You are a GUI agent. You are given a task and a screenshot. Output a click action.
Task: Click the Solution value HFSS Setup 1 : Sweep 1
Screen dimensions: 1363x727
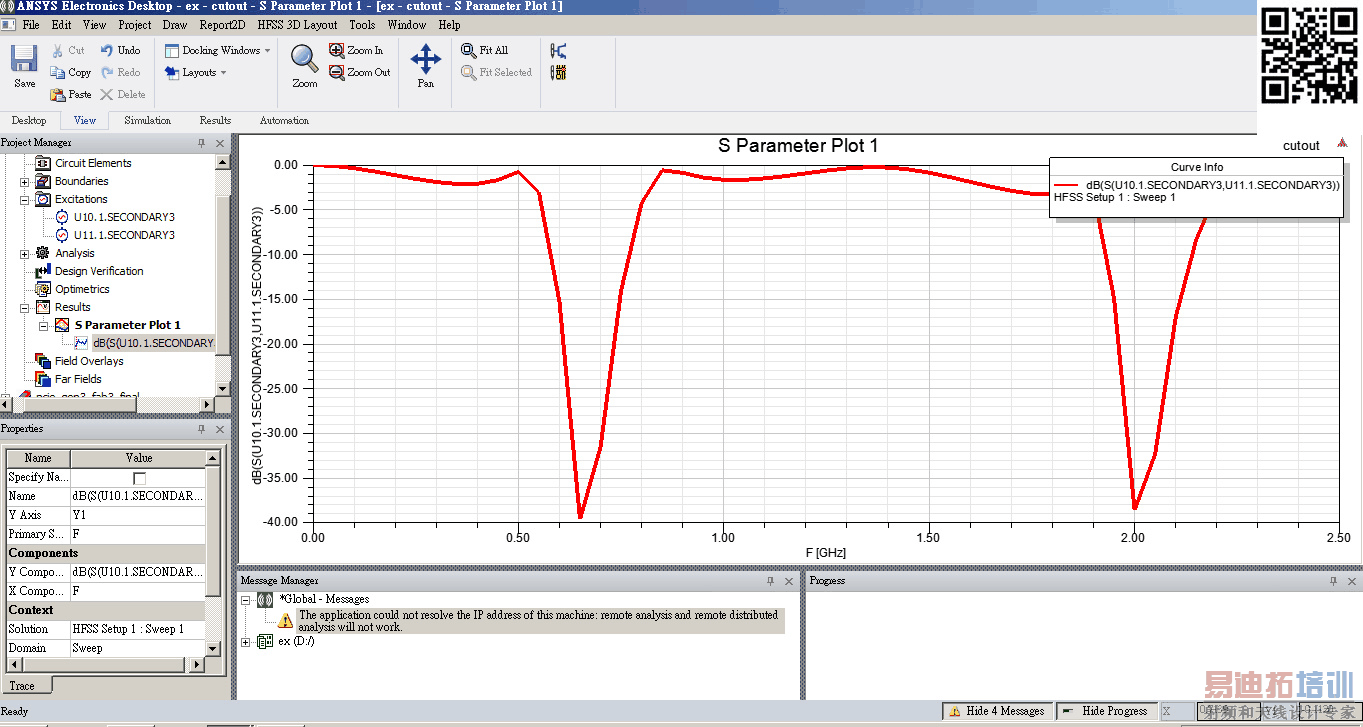coord(138,629)
